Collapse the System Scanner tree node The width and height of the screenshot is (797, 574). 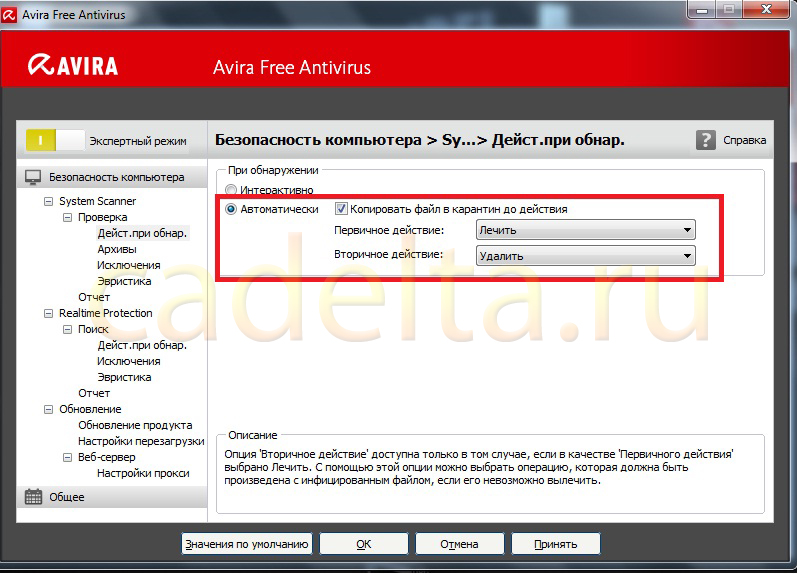point(48,201)
